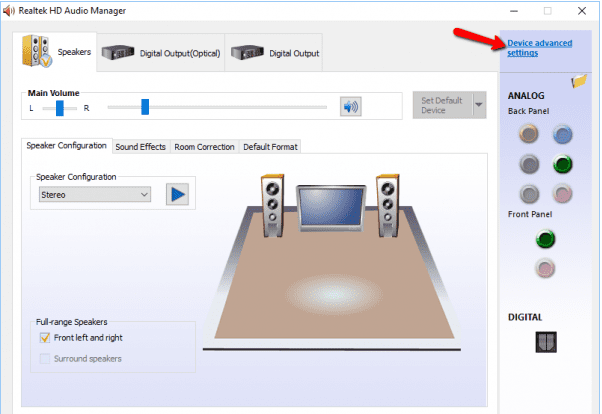Toggle the Surround speakers checkbox
Viewport: 602px width, 414px height.
coord(45,359)
